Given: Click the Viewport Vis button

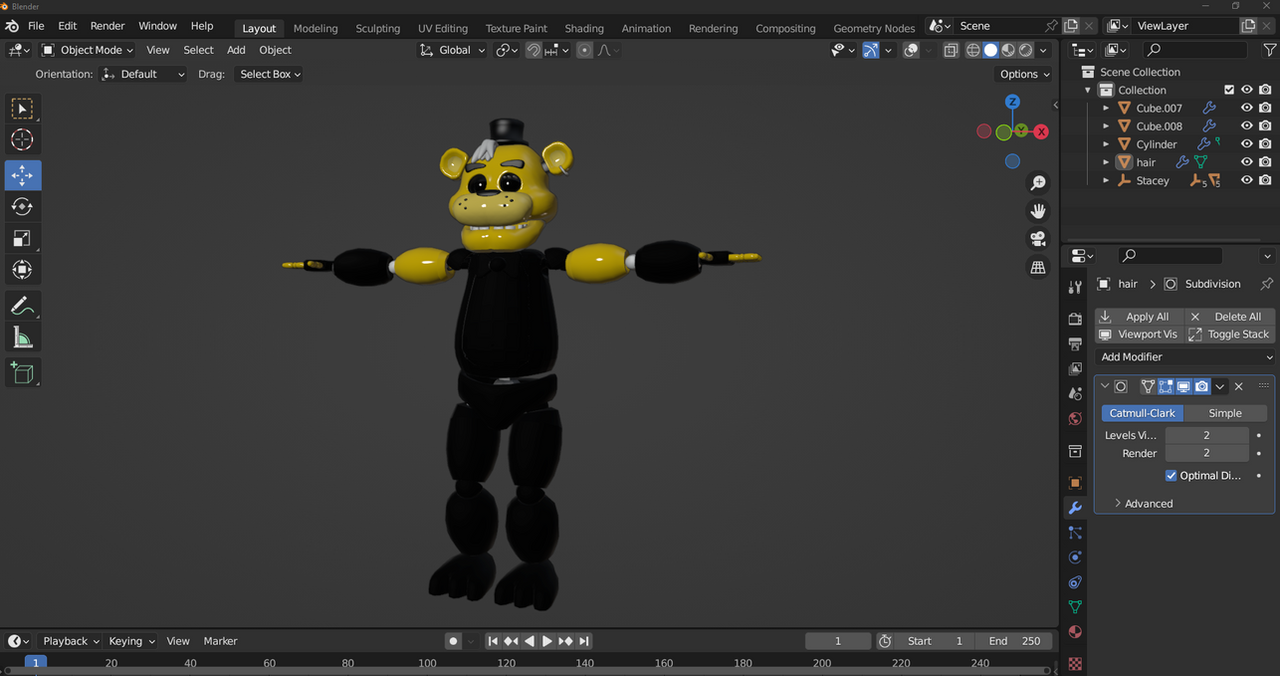Looking at the screenshot, I should [x=1138, y=334].
